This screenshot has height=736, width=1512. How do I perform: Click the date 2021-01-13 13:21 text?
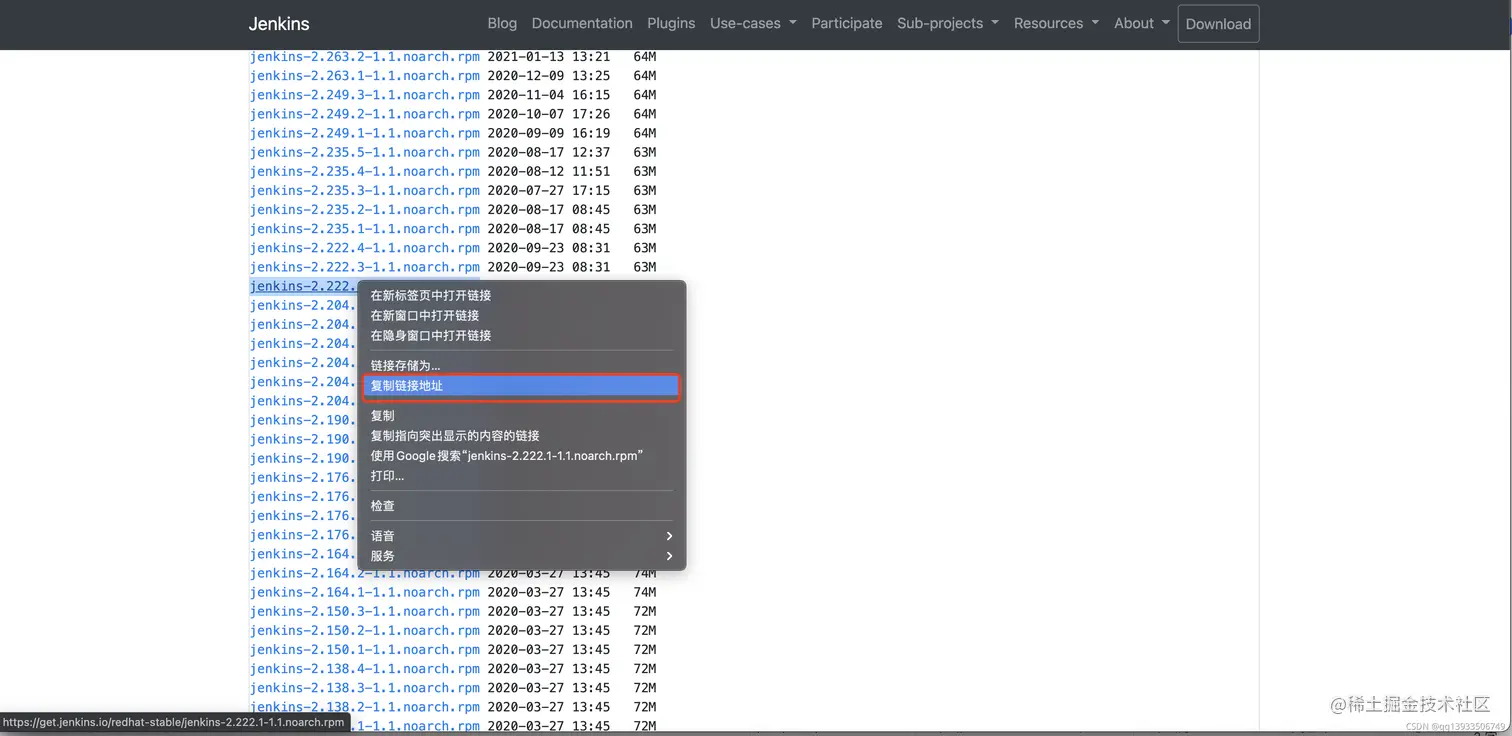point(549,57)
